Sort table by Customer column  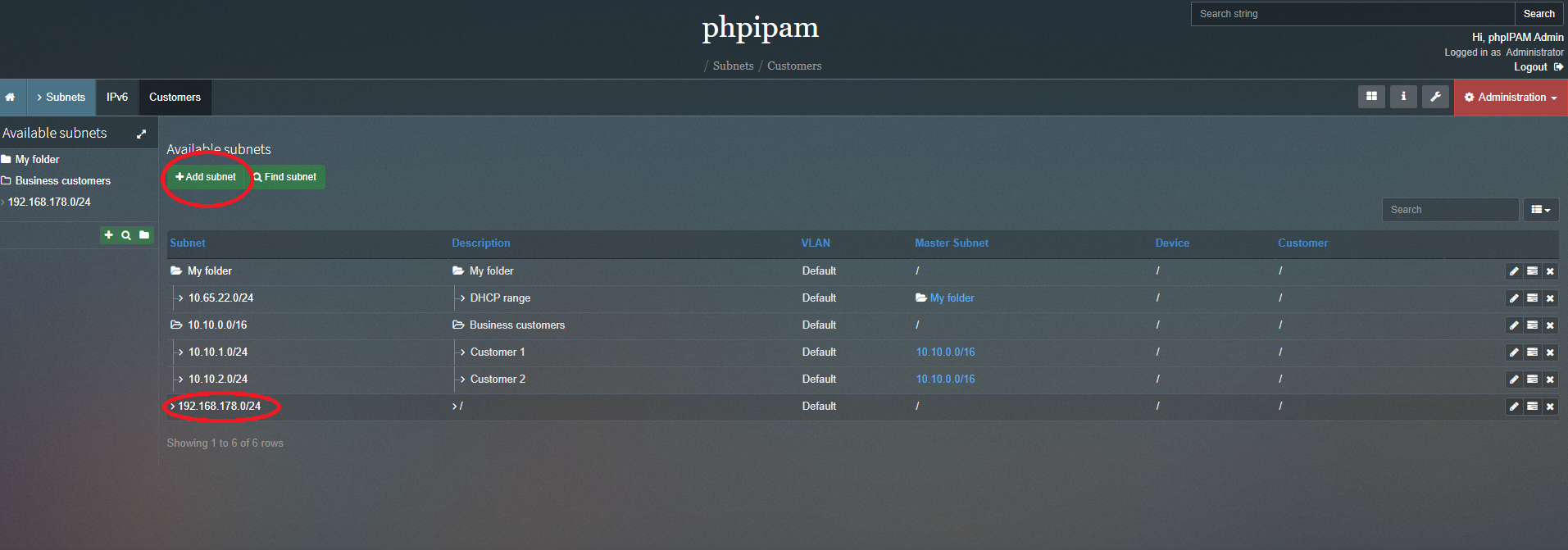pyautogui.click(x=1302, y=243)
